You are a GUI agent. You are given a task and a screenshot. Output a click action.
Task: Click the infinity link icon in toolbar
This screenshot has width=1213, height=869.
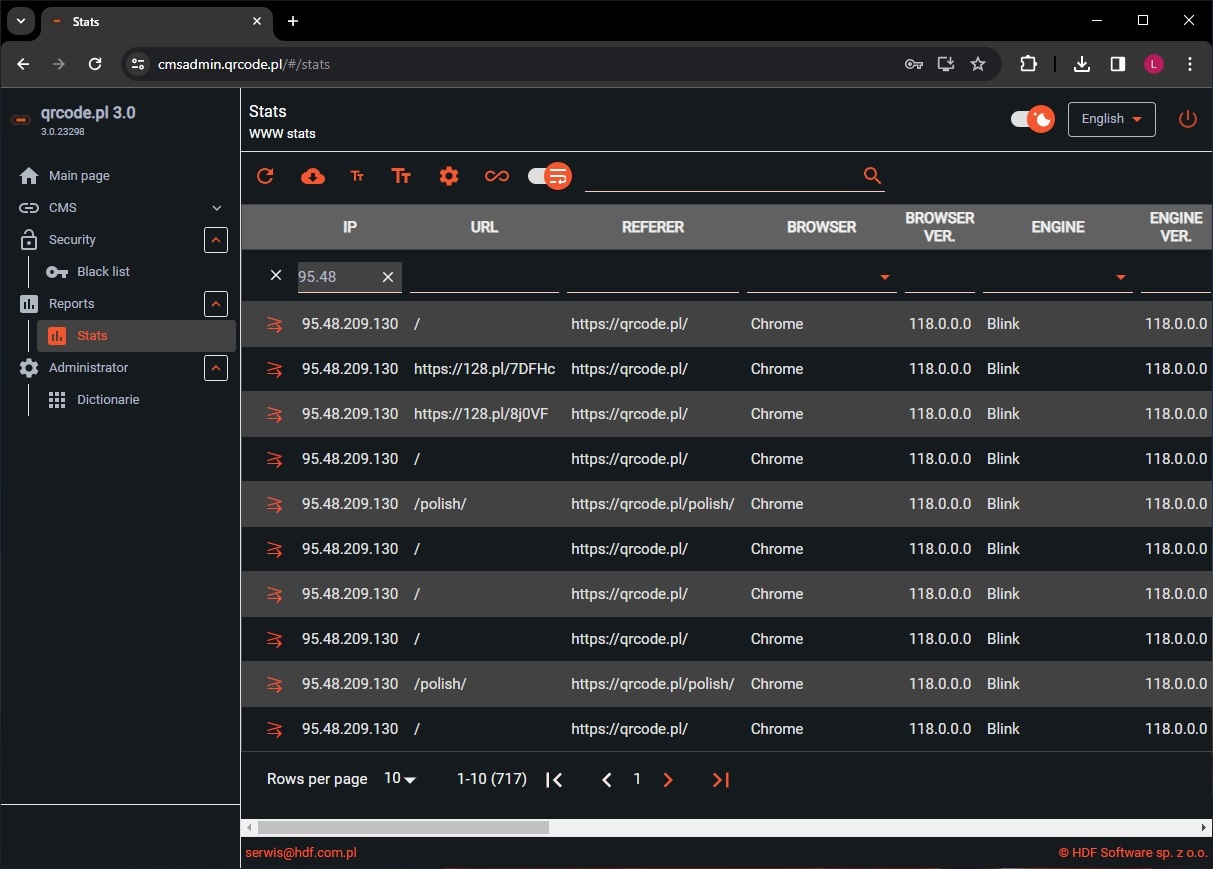point(496,176)
